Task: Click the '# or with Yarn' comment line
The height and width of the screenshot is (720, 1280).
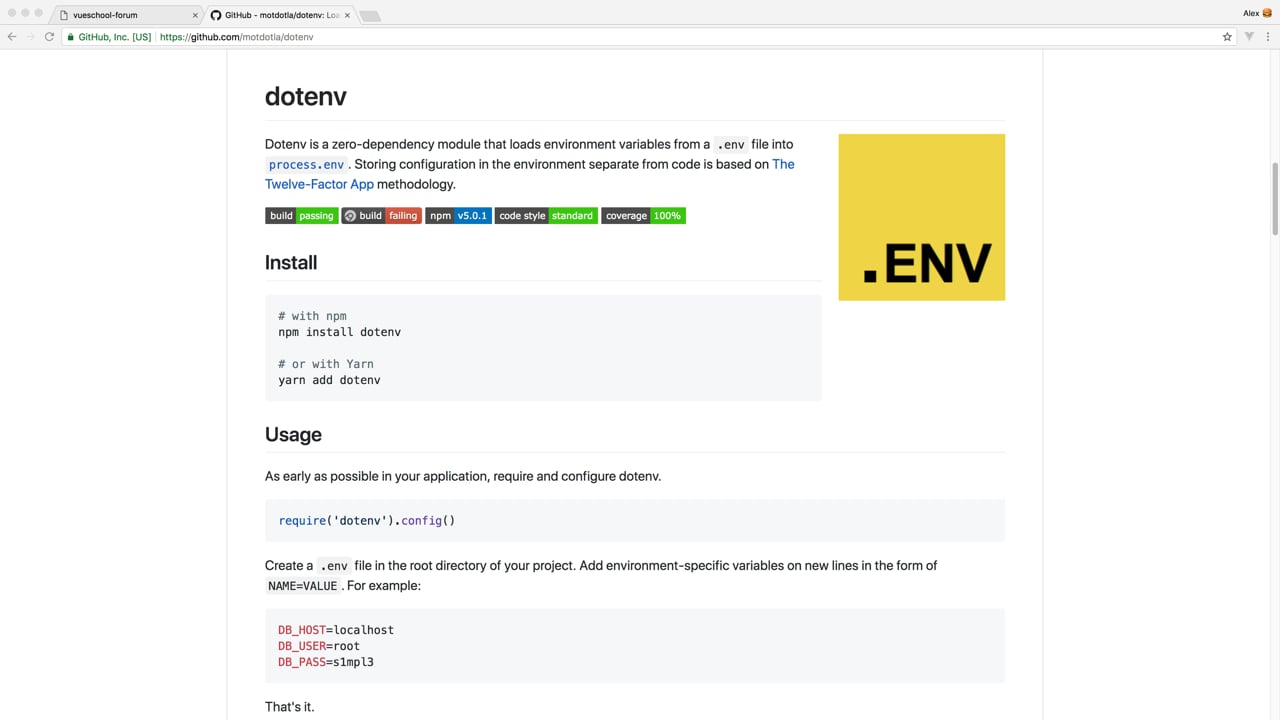Action: point(326,364)
